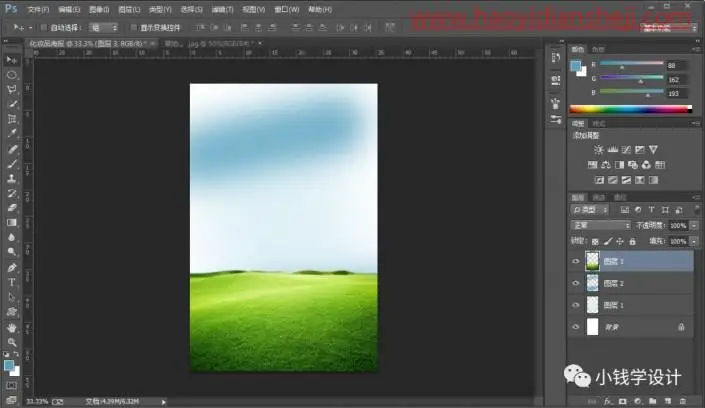705x408 pixels.
Task: Open the Color panel flyout menu
Action: (x=696, y=49)
